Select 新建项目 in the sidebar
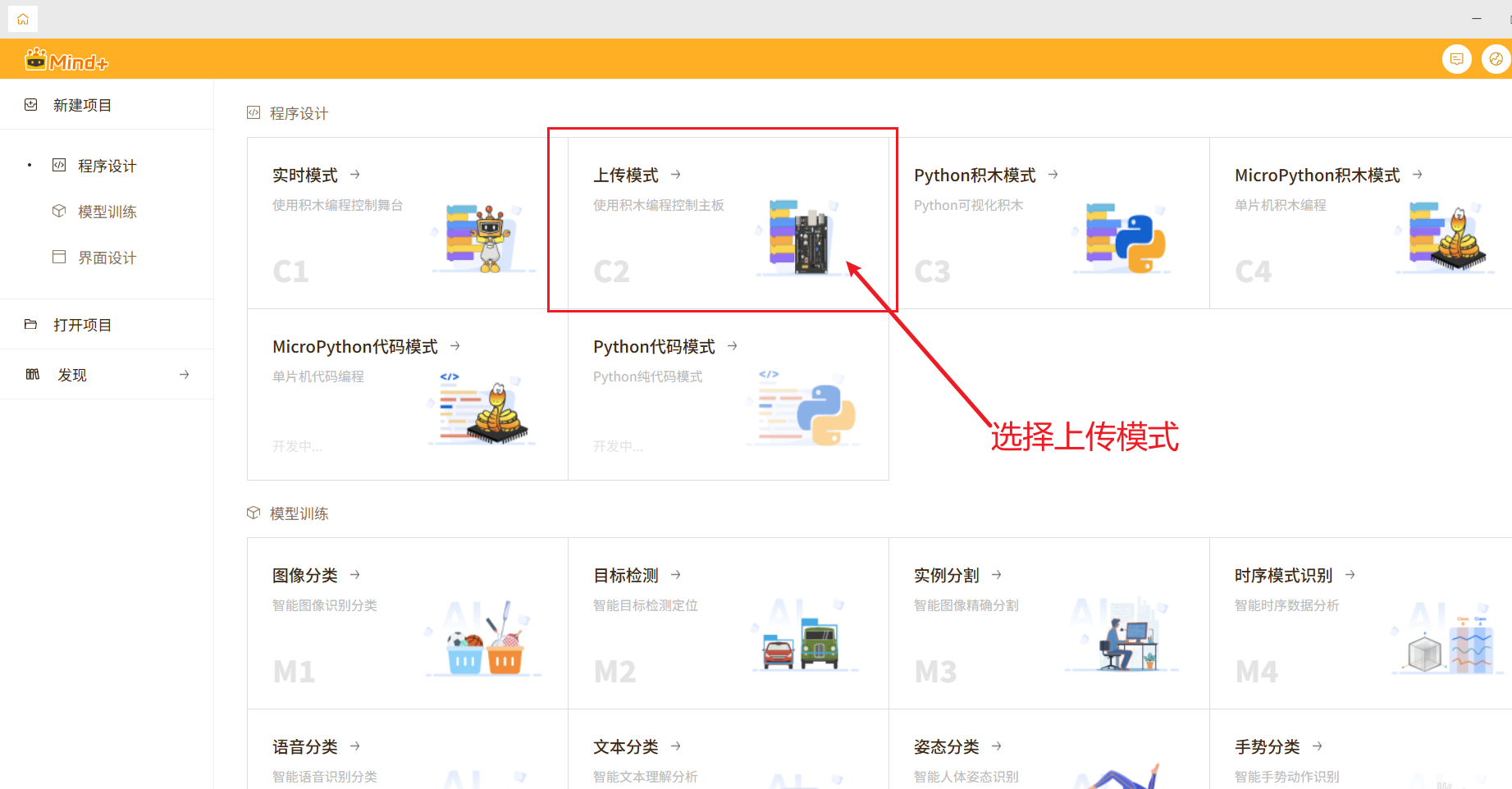The width and height of the screenshot is (1512, 789). tap(82, 105)
